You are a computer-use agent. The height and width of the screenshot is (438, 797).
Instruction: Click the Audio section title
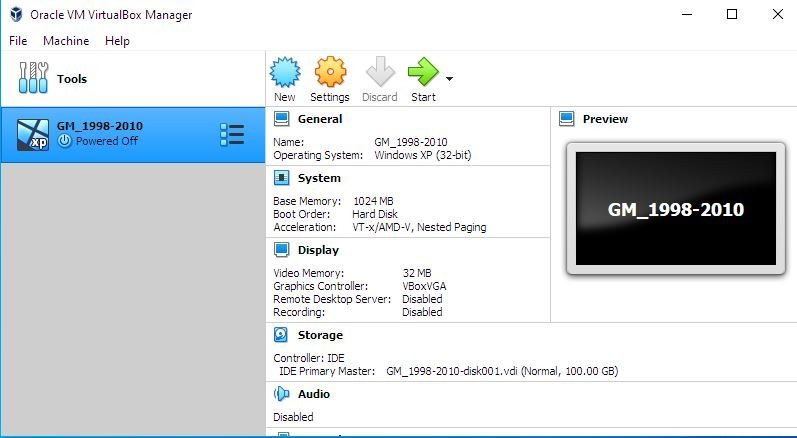pyautogui.click(x=314, y=394)
